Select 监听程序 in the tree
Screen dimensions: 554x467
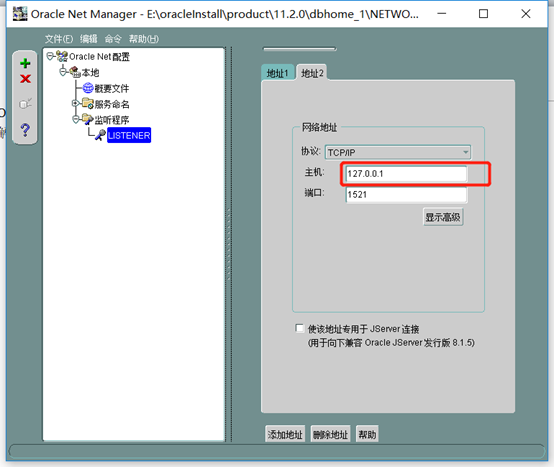click(x=112, y=120)
